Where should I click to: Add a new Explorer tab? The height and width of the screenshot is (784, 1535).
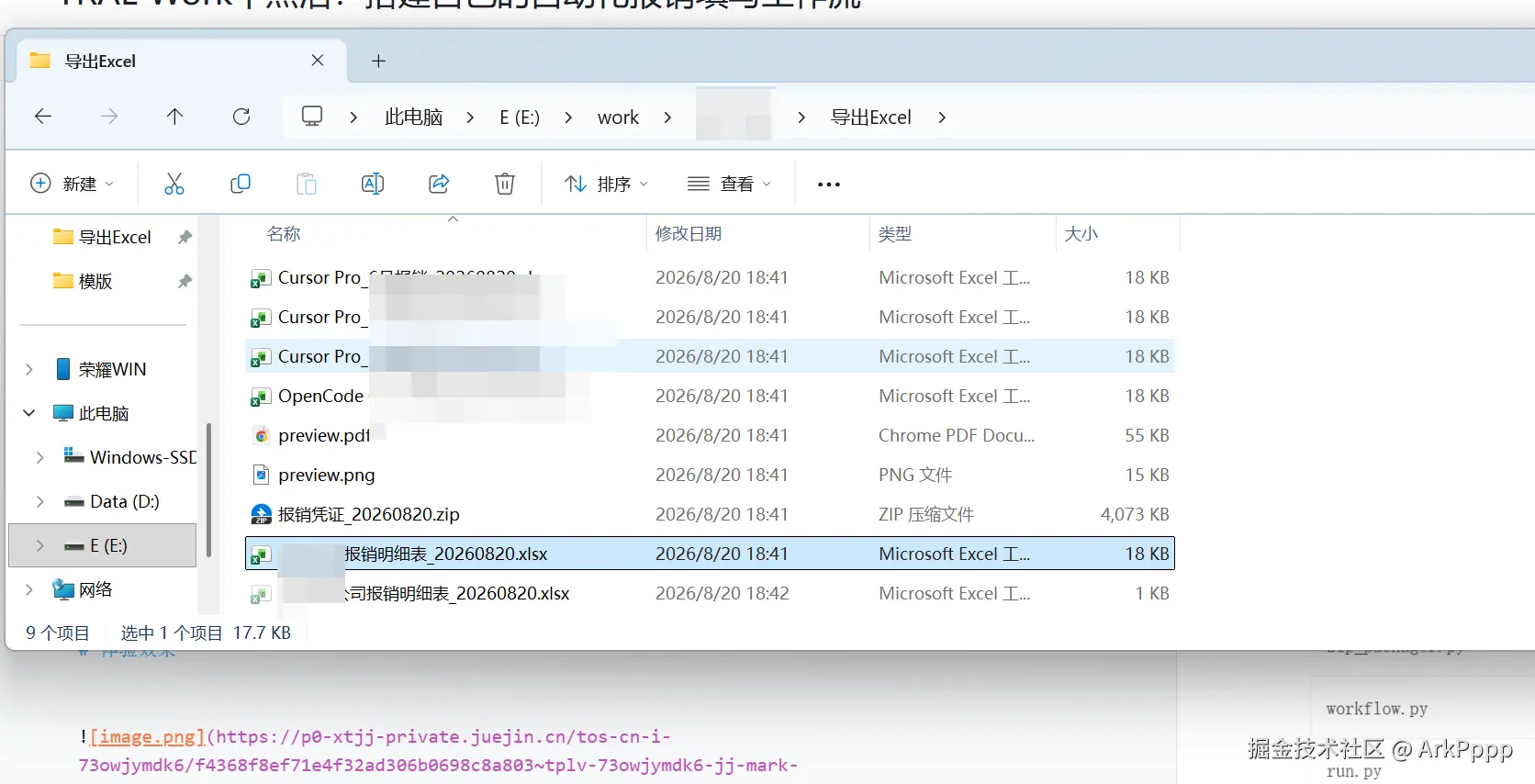tap(378, 61)
